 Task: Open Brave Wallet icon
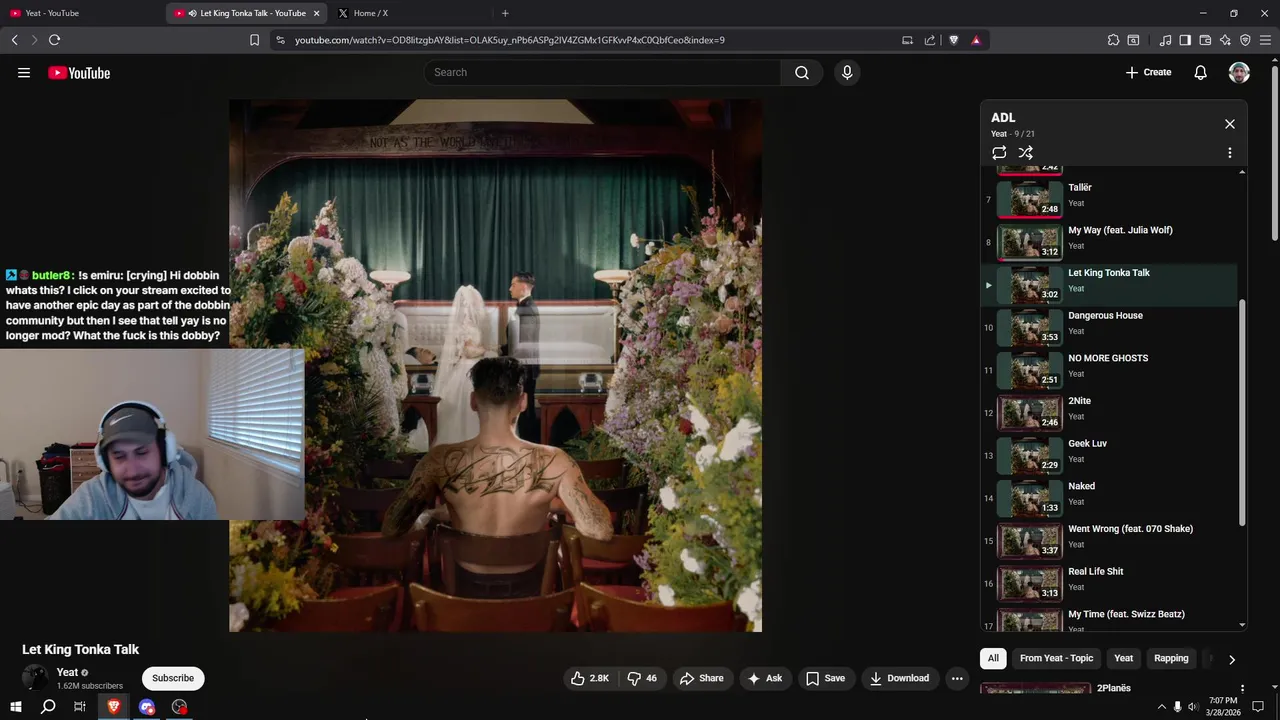tap(1205, 40)
